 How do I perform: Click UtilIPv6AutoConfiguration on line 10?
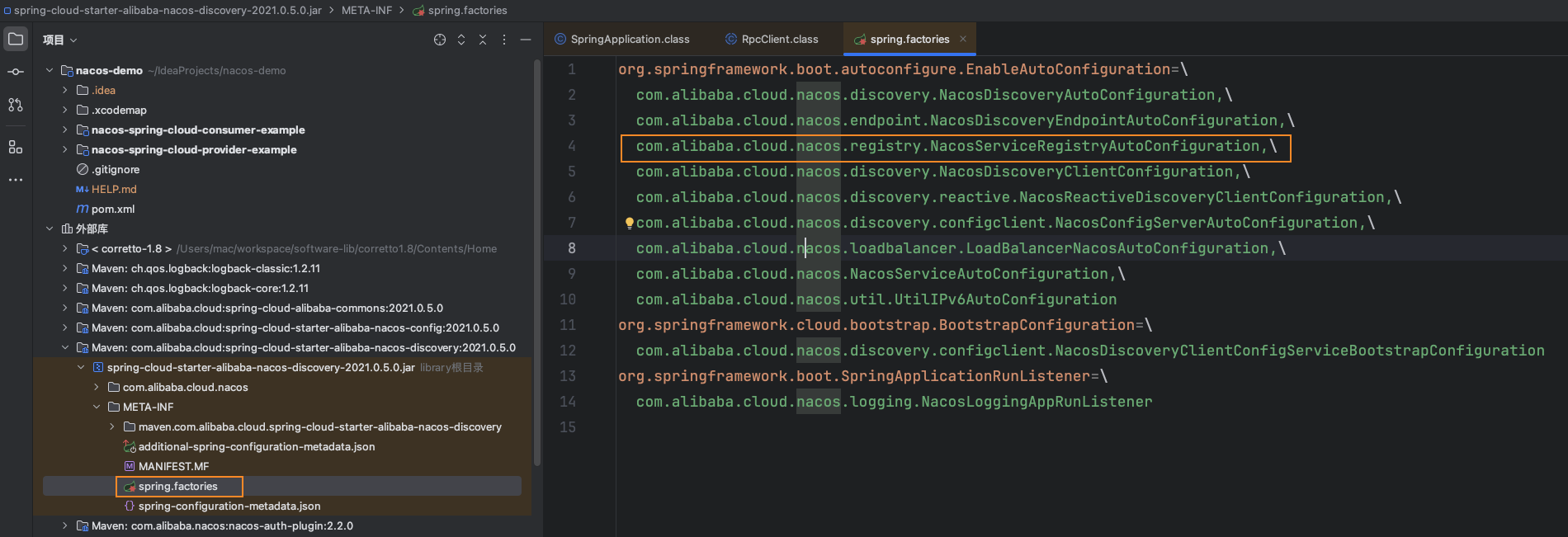(1006, 299)
